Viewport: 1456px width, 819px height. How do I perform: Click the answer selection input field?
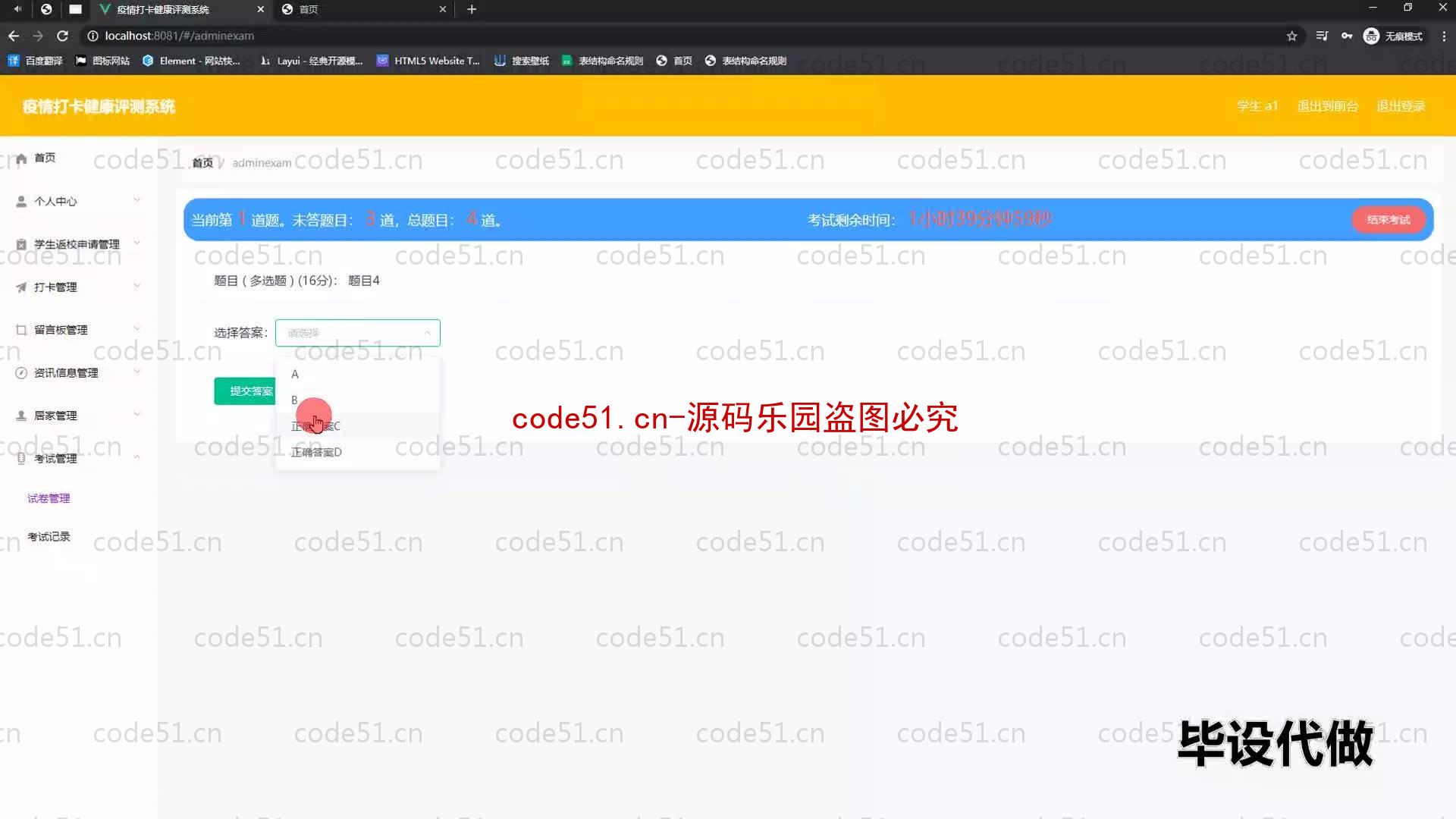click(x=357, y=332)
